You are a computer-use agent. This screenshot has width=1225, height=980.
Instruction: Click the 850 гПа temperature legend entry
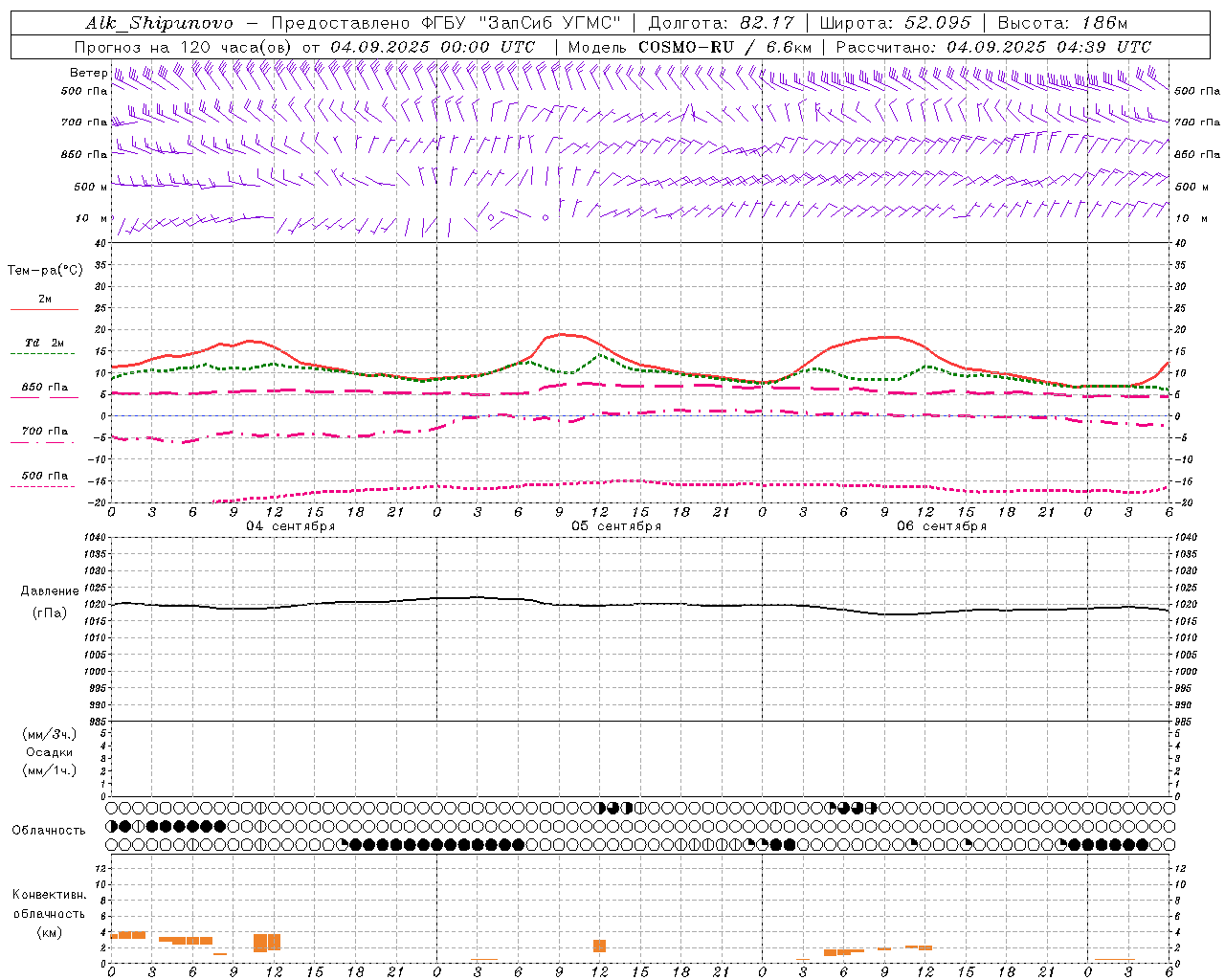click(x=44, y=388)
